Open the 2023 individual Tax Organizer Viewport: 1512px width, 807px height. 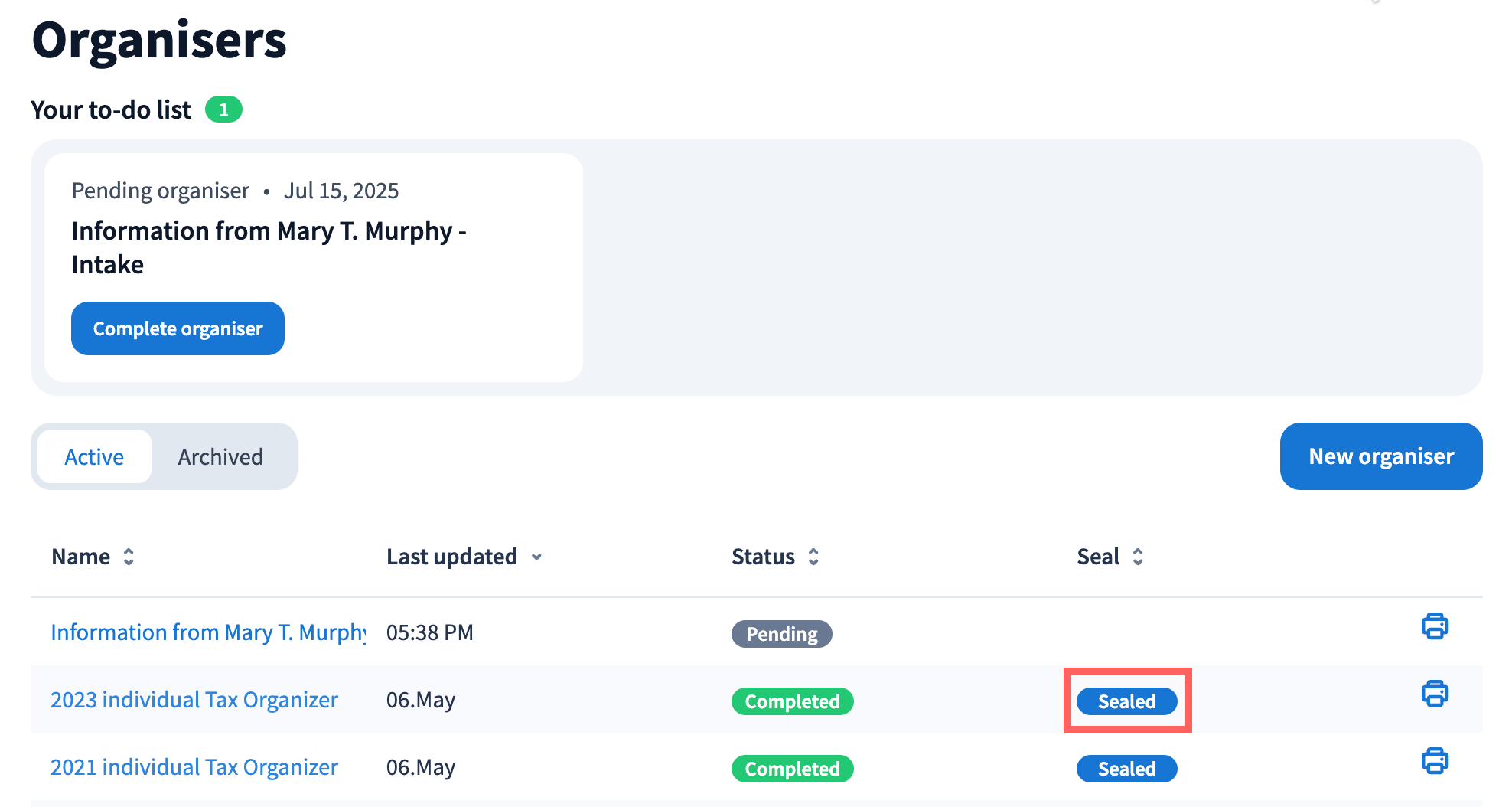pyautogui.click(x=194, y=700)
